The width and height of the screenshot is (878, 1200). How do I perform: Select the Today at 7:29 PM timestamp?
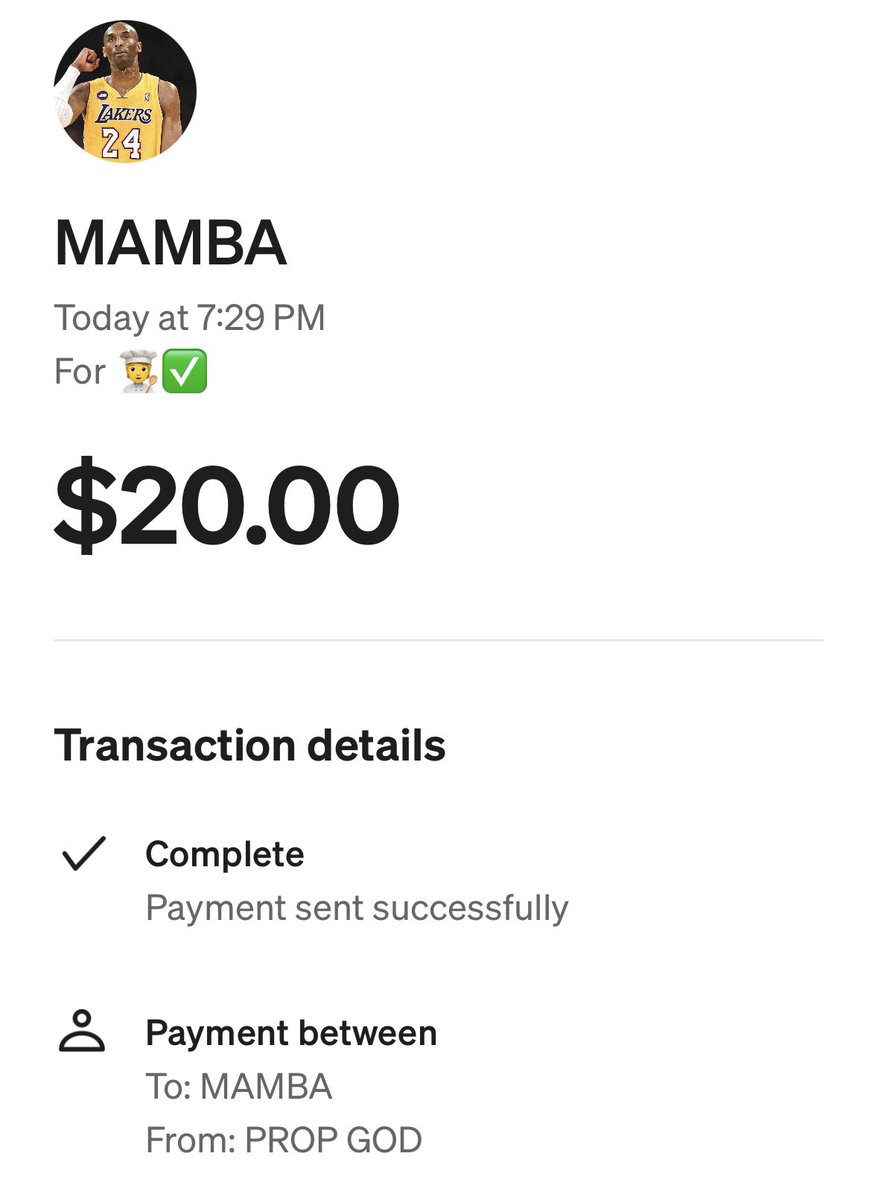[190, 318]
